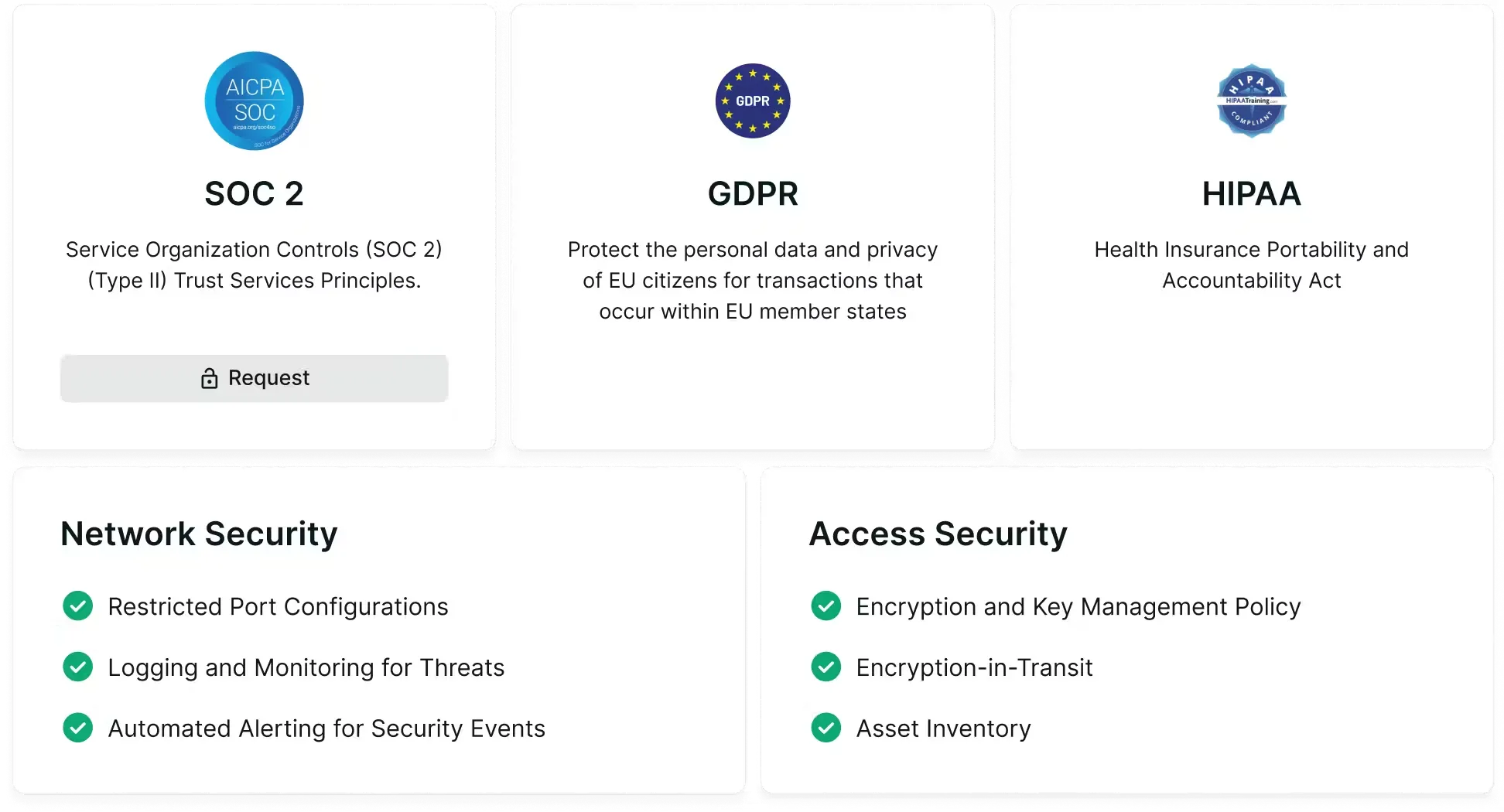The height and width of the screenshot is (812, 1504).
Task: Click the GDPR star circle badge
Action: 752,101
